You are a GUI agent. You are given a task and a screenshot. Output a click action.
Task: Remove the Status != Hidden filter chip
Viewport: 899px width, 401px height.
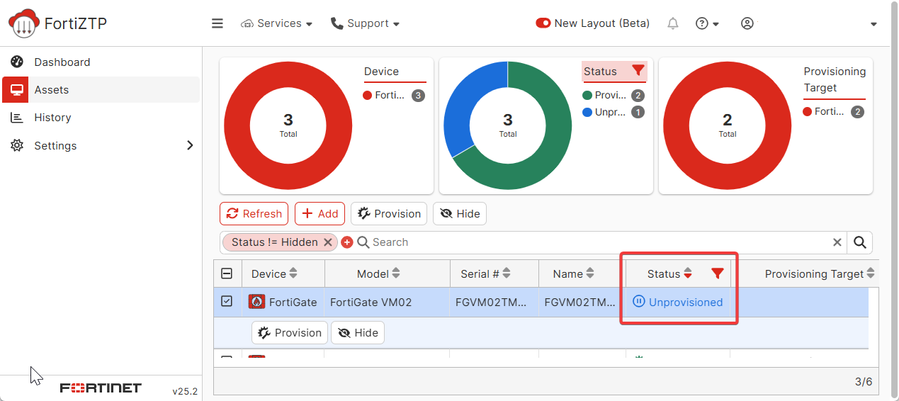tap(327, 243)
